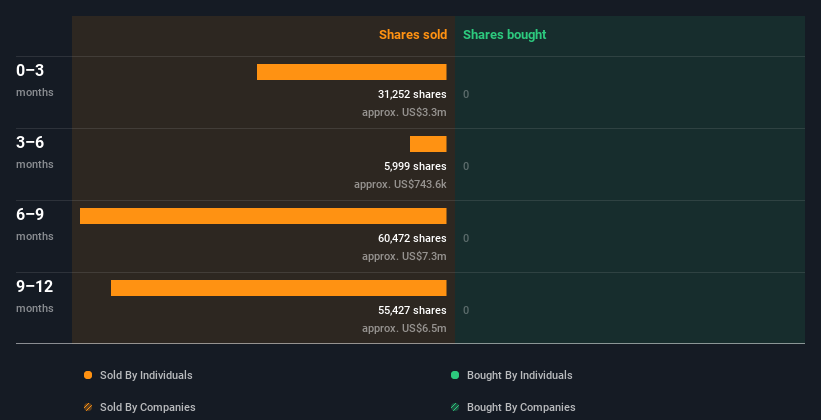The width and height of the screenshot is (821, 420).
Task: Click the green Bought By Individuals legend dot
Action: coord(455,375)
